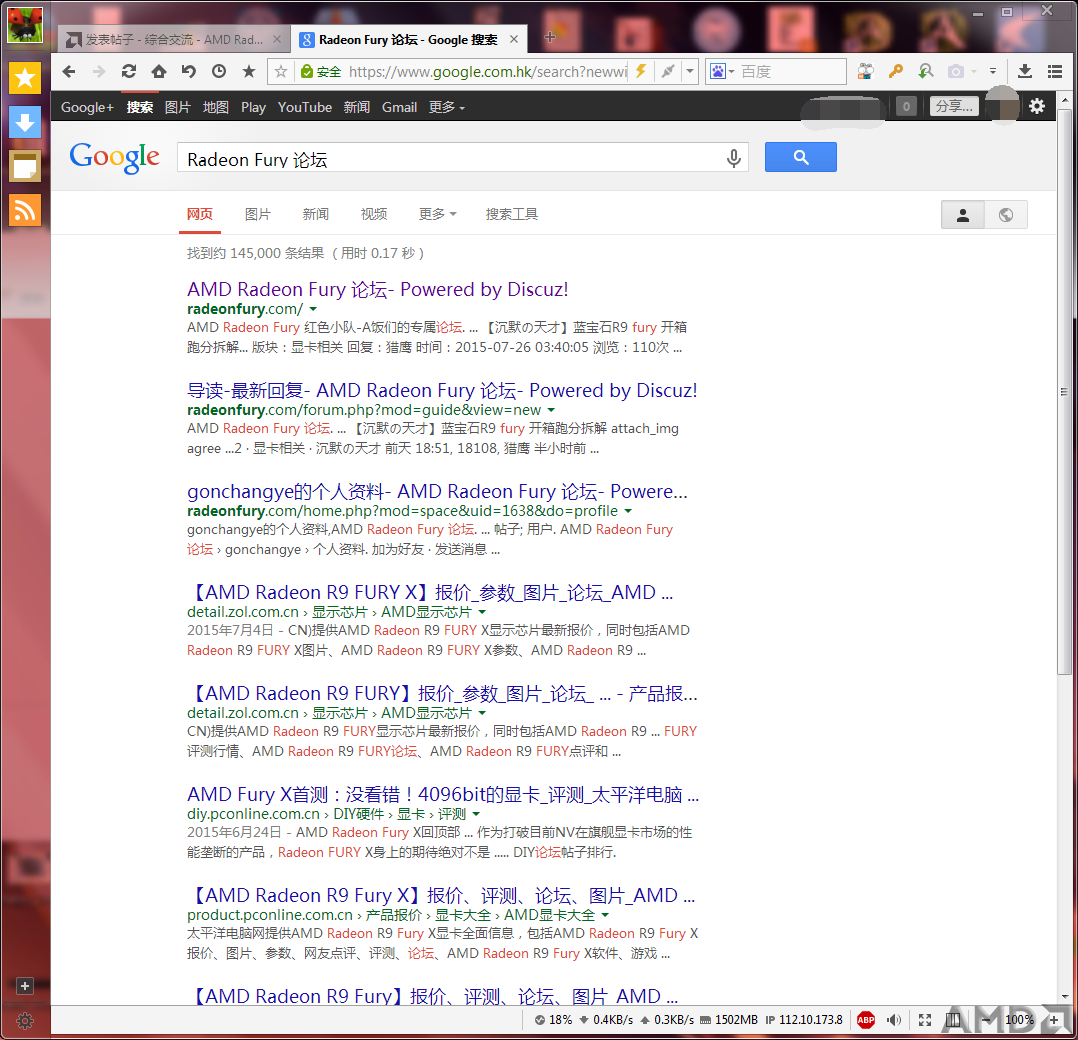Zoom in with the plus icon in the status bar
Viewport: 1078px width, 1040px height.
point(1053,1020)
